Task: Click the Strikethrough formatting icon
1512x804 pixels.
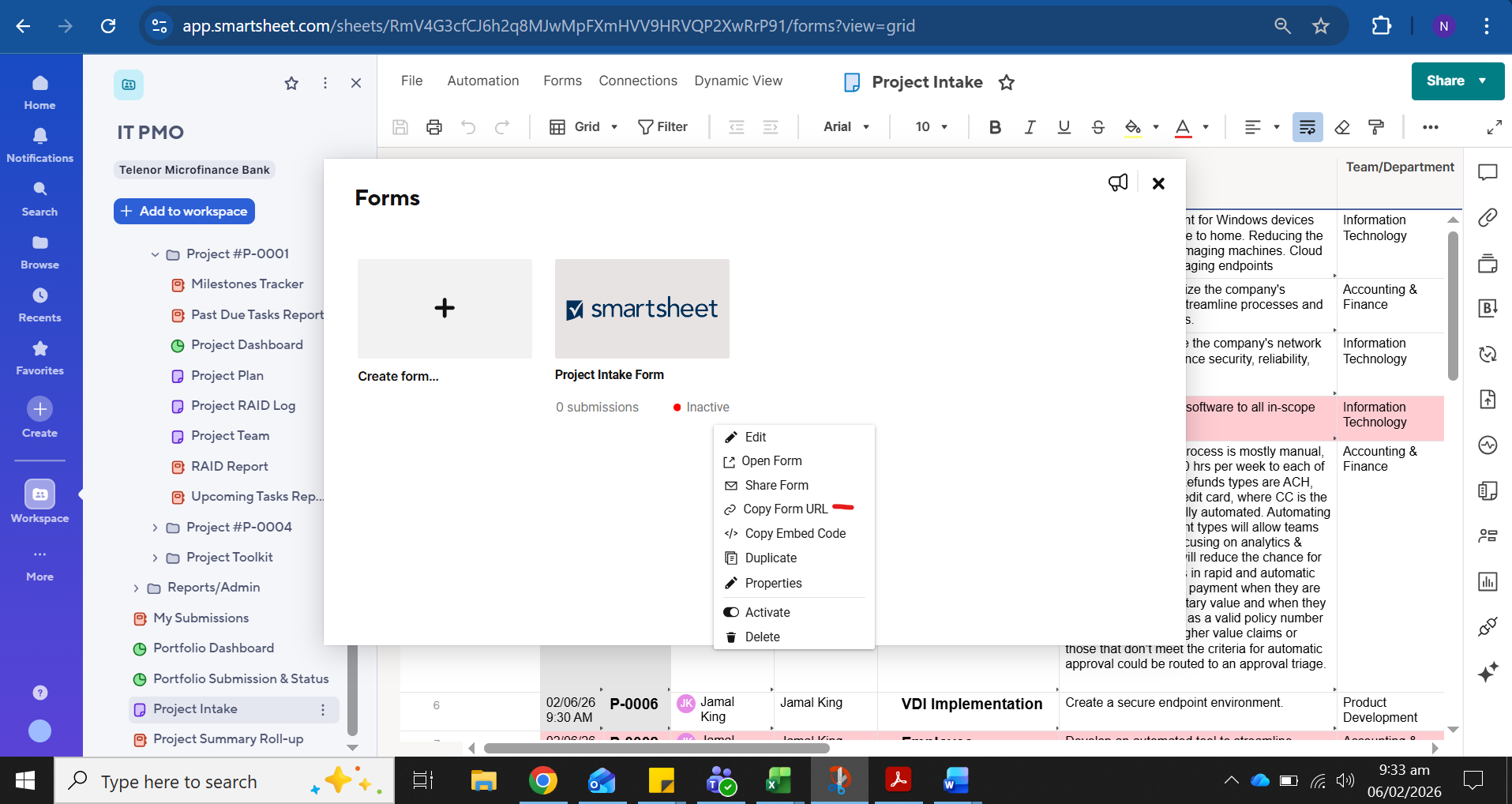Action: (1098, 127)
